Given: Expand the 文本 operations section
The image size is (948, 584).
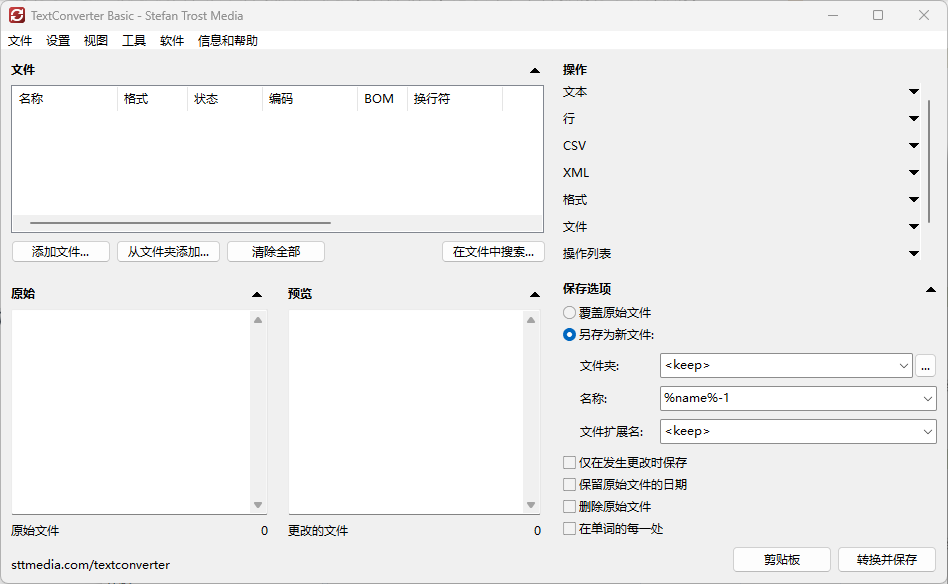Looking at the screenshot, I should pyautogui.click(x=913, y=92).
